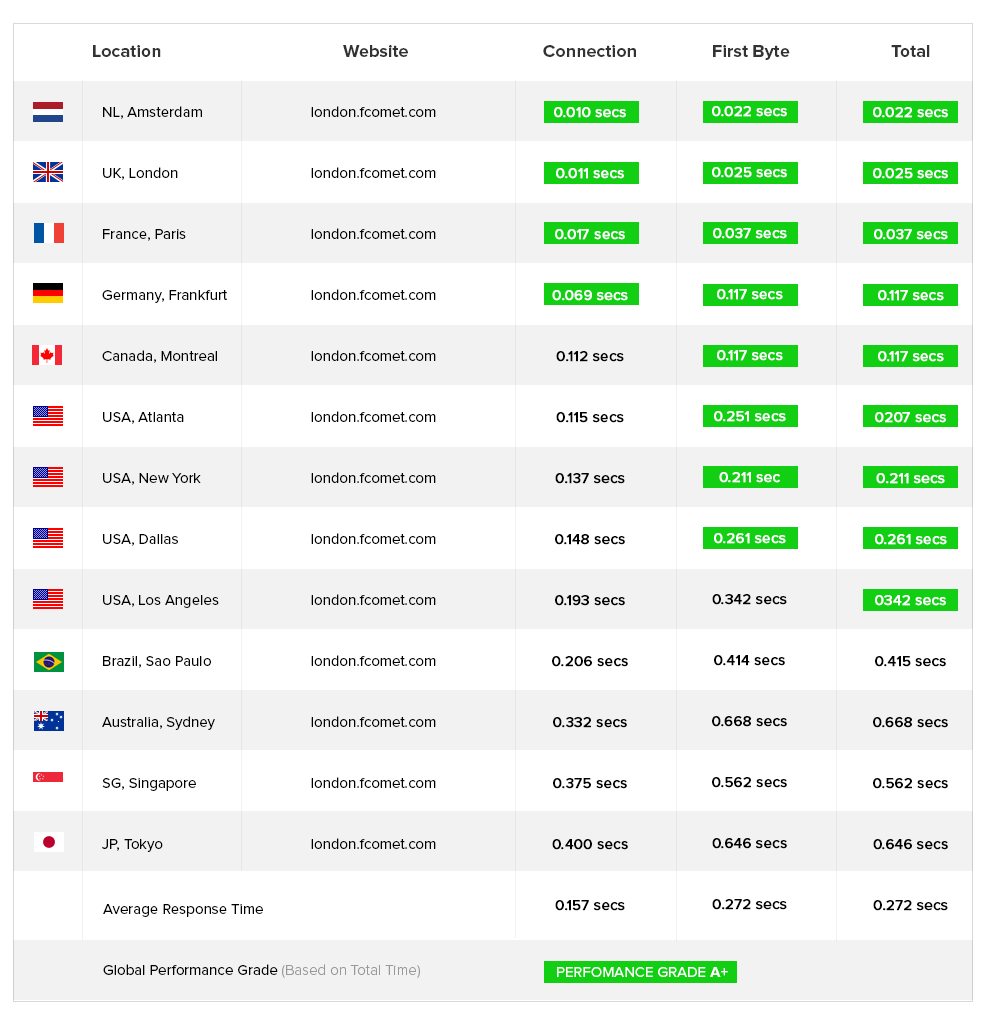Image resolution: width=985 pixels, height=1014 pixels.
Task: Click the USA, Atlanta flag icon
Action: [x=48, y=416]
